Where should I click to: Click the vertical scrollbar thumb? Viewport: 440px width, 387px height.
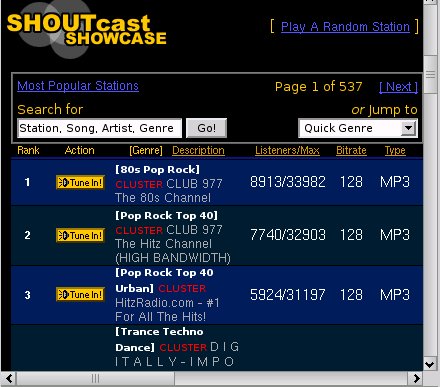click(430, 74)
